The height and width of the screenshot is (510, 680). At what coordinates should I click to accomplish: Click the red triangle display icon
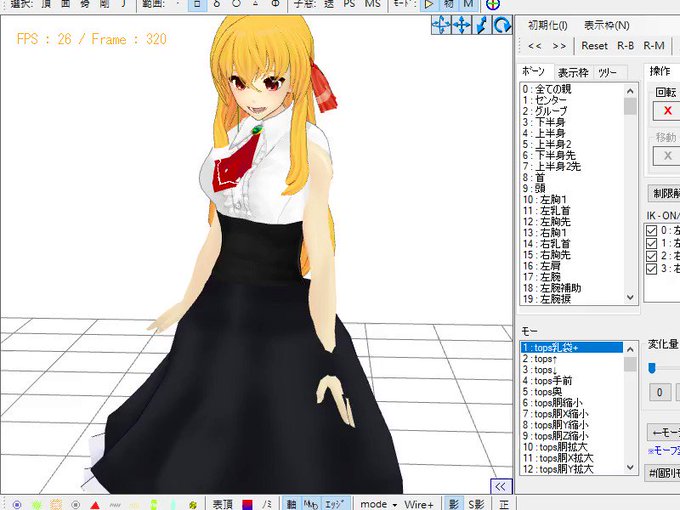[95, 505]
